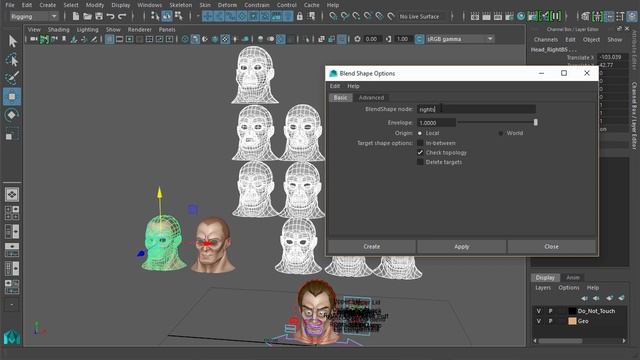Enable the In-between checkbox
Viewport: 640px width, 360px height.
[420, 143]
